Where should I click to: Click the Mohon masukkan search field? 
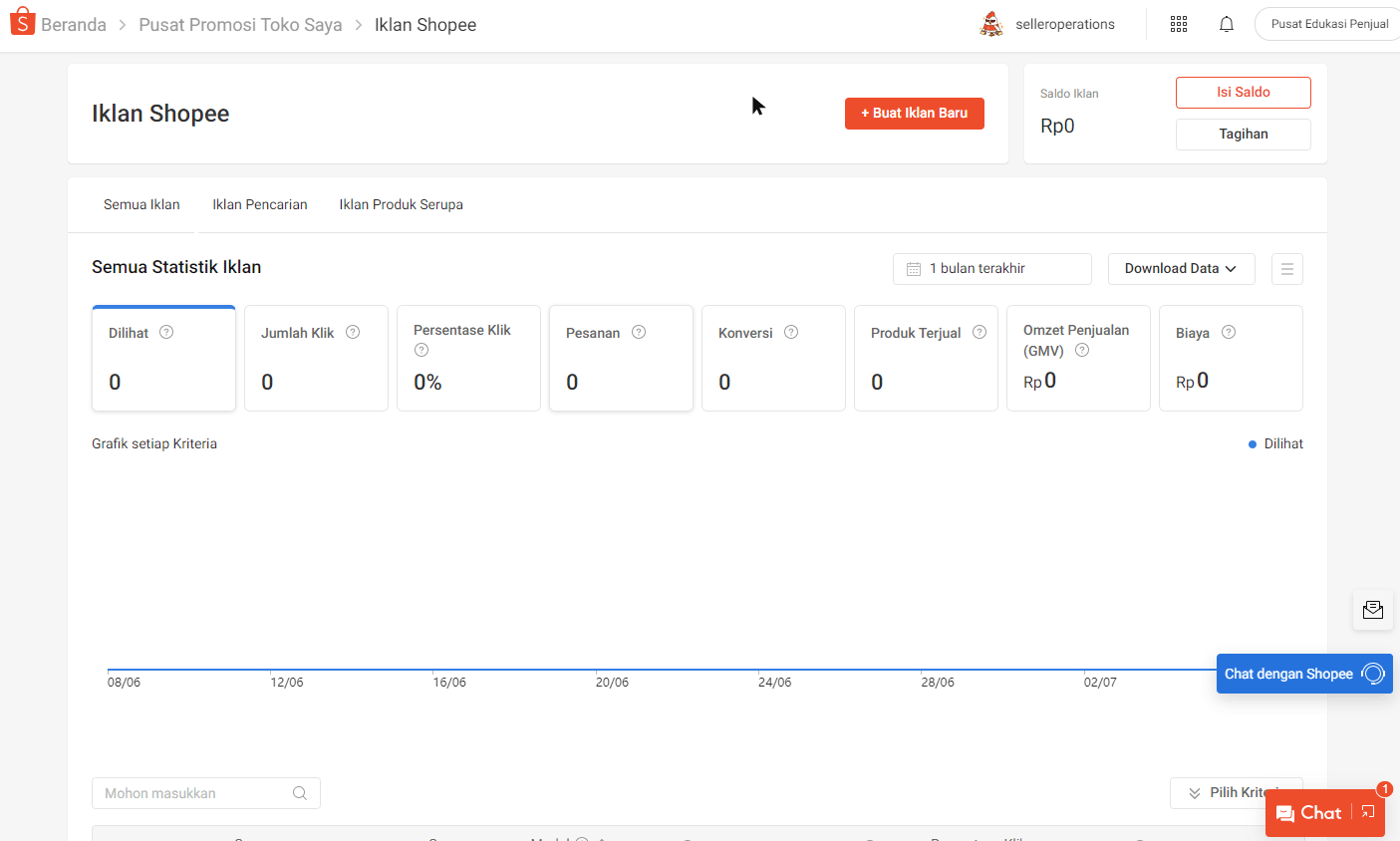[x=194, y=793]
